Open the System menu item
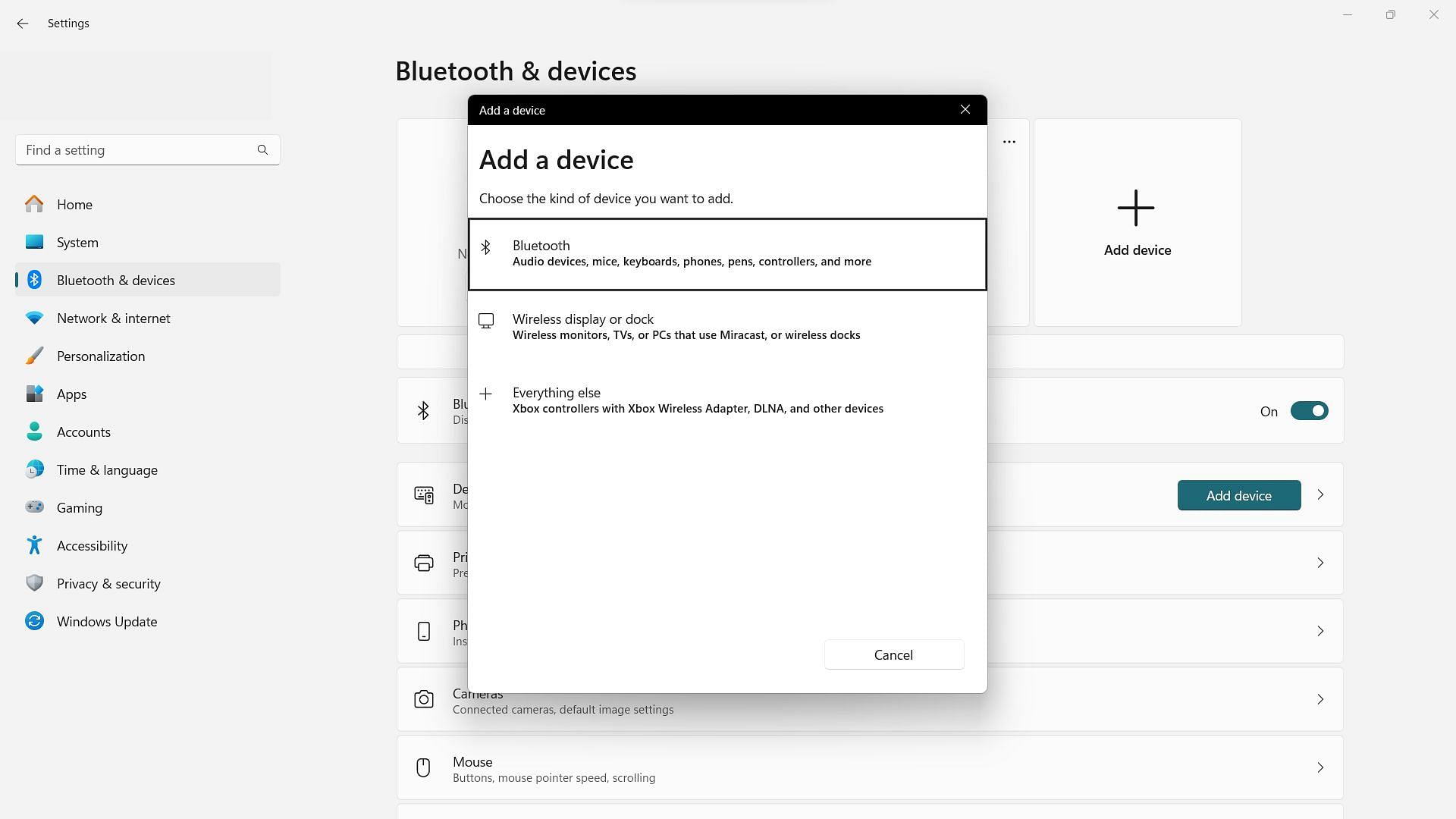This screenshot has height=819, width=1456. [x=77, y=242]
